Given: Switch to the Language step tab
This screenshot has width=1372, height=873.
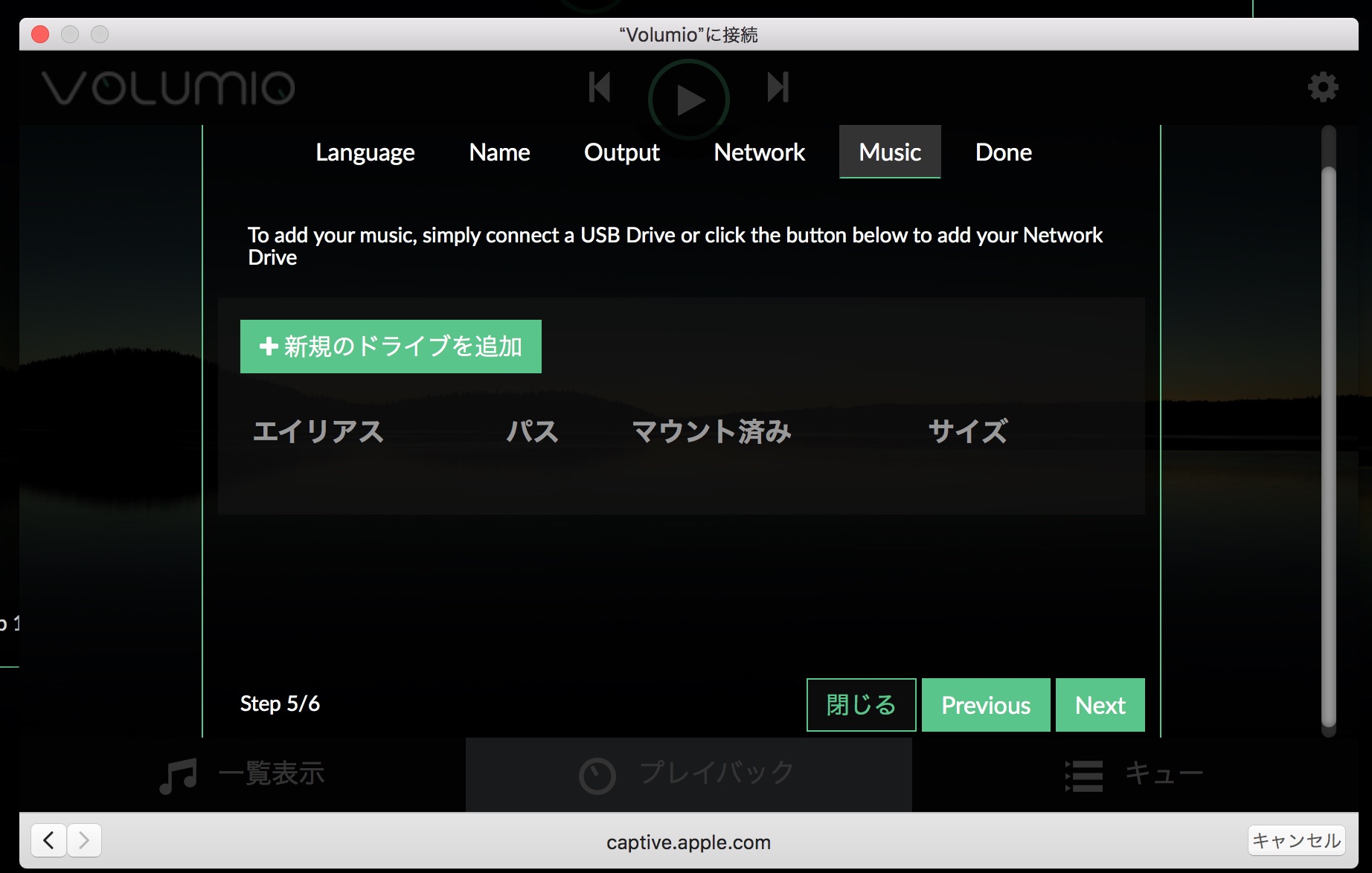Looking at the screenshot, I should pos(365,152).
